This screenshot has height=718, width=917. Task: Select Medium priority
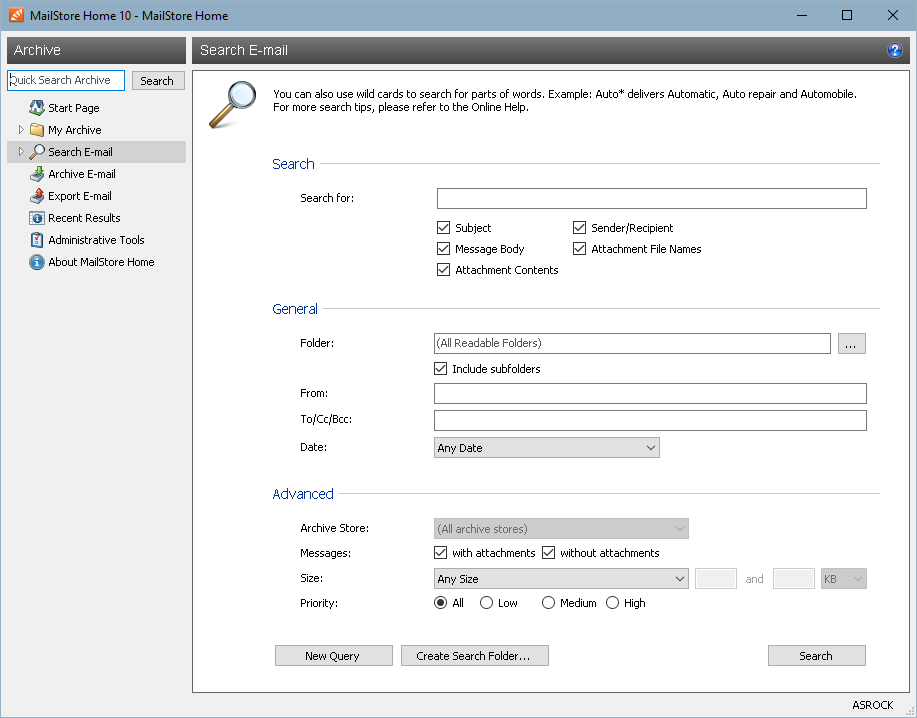tap(548, 602)
